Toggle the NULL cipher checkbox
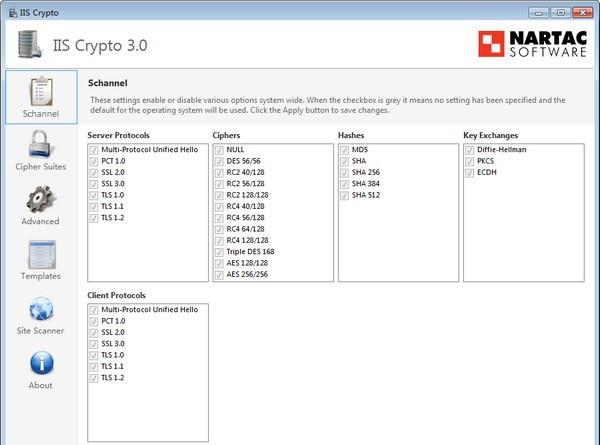Image resolution: width=600 pixels, height=445 pixels. [219, 150]
